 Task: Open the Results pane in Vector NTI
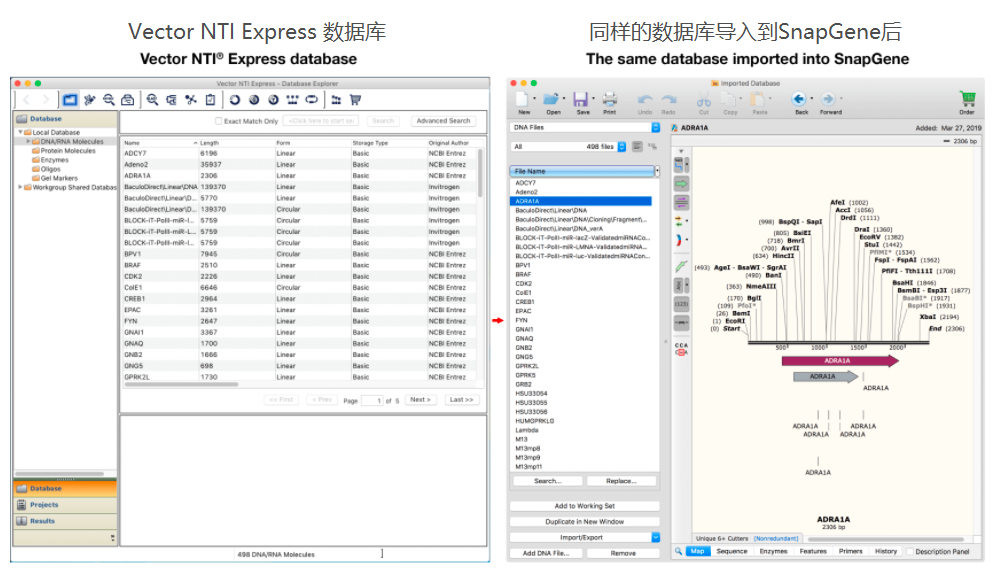(x=64, y=521)
